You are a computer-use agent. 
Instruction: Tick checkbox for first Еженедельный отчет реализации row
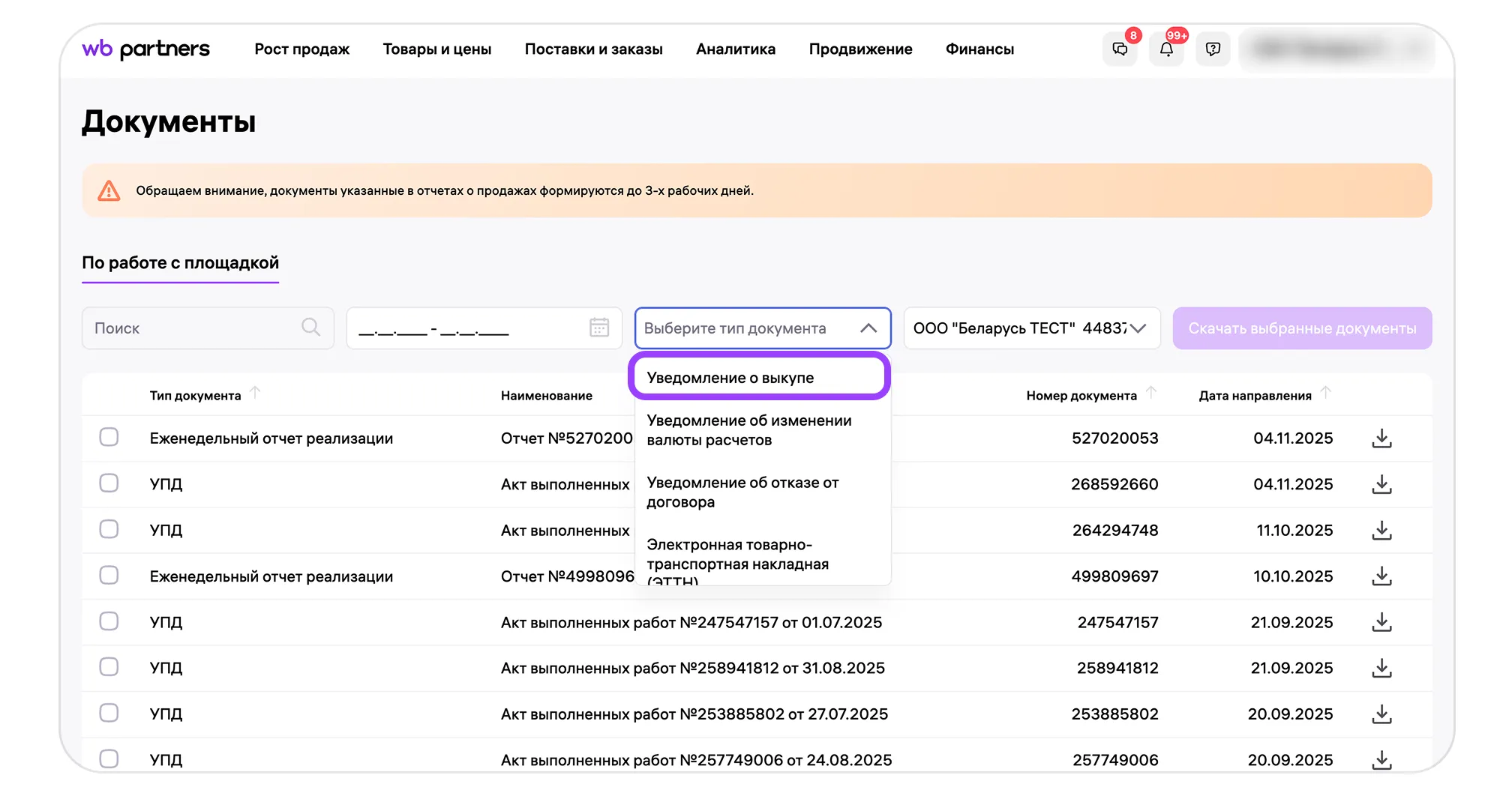coord(109,437)
